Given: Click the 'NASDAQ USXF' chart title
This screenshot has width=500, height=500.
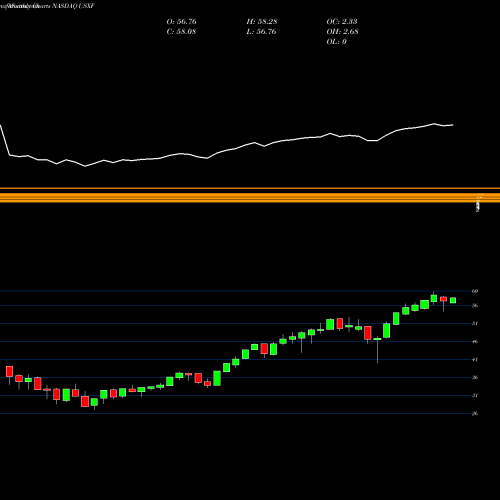Looking at the screenshot, I should pyautogui.click(x=73, y=6).
